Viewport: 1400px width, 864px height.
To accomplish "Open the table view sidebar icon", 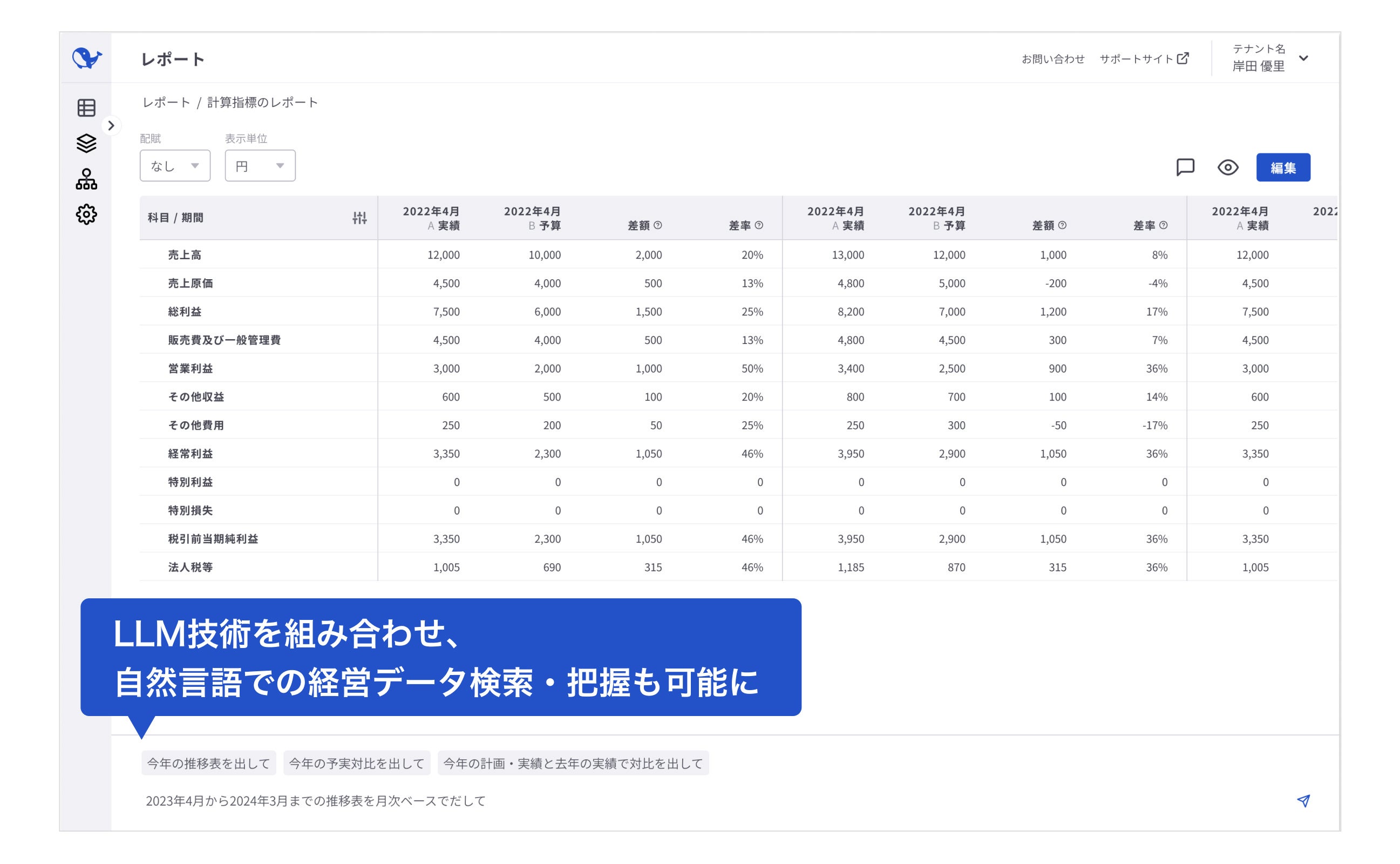I will click(86, 108).
